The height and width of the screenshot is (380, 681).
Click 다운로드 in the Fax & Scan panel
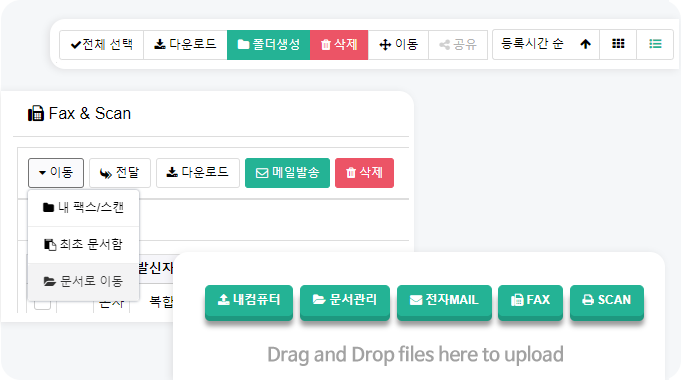pyautogui.click(x=198, y=173)
